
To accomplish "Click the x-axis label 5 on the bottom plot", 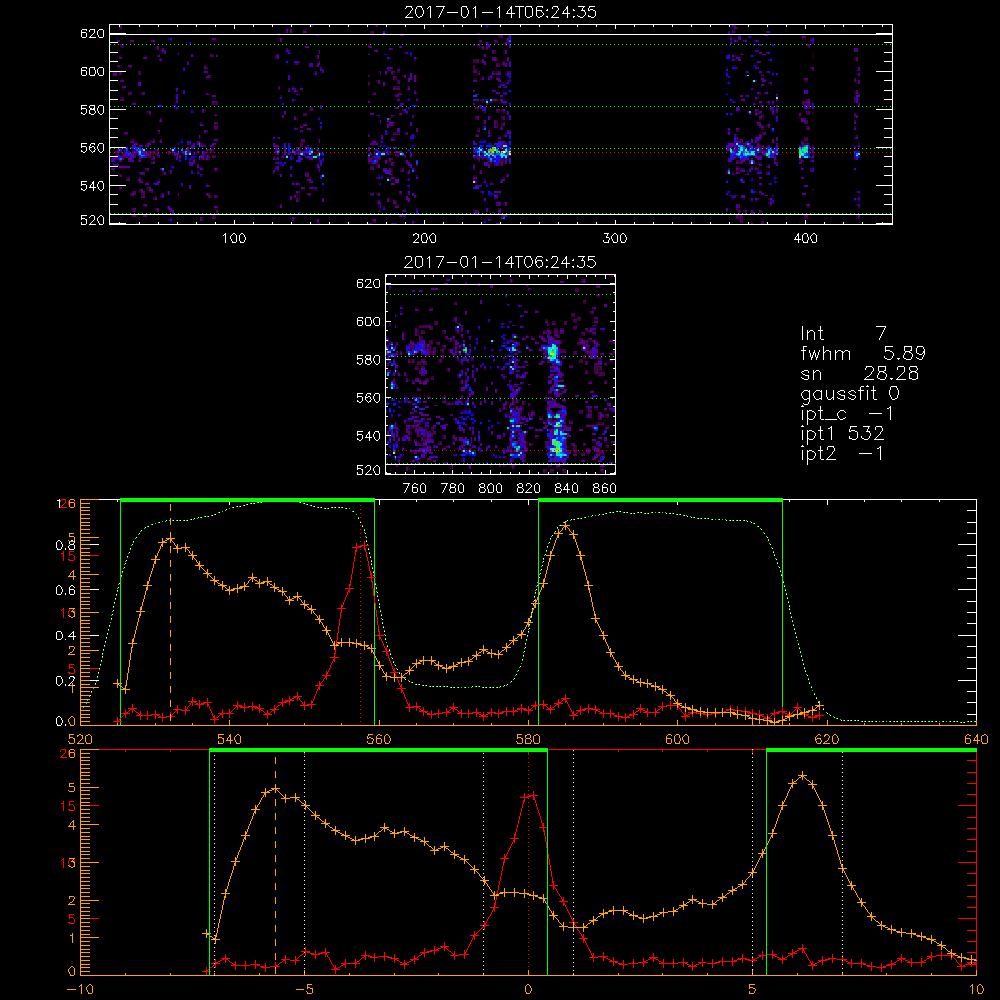I will pyautogui.click(x=753, y=990).
